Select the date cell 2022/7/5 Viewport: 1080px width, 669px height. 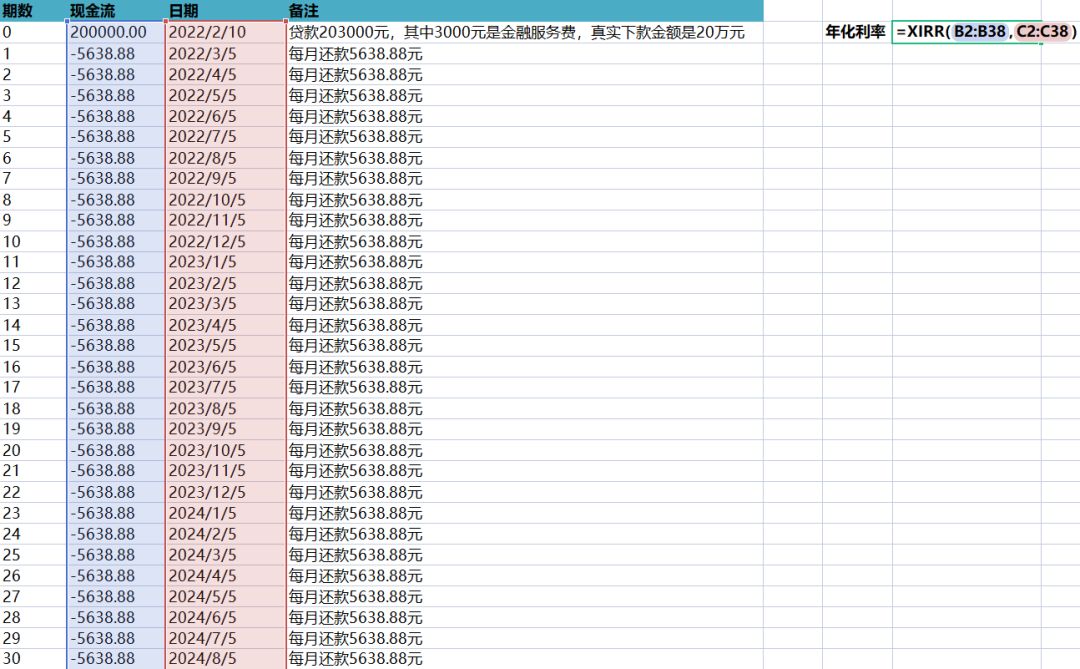226,136
